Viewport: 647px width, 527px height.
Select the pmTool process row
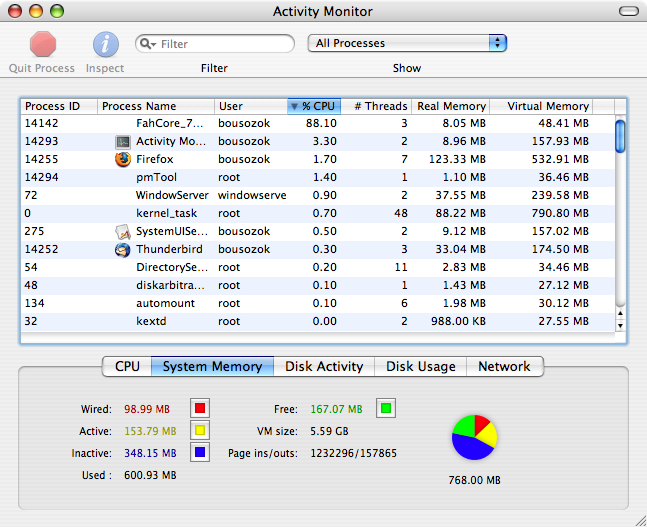(317, 177)
